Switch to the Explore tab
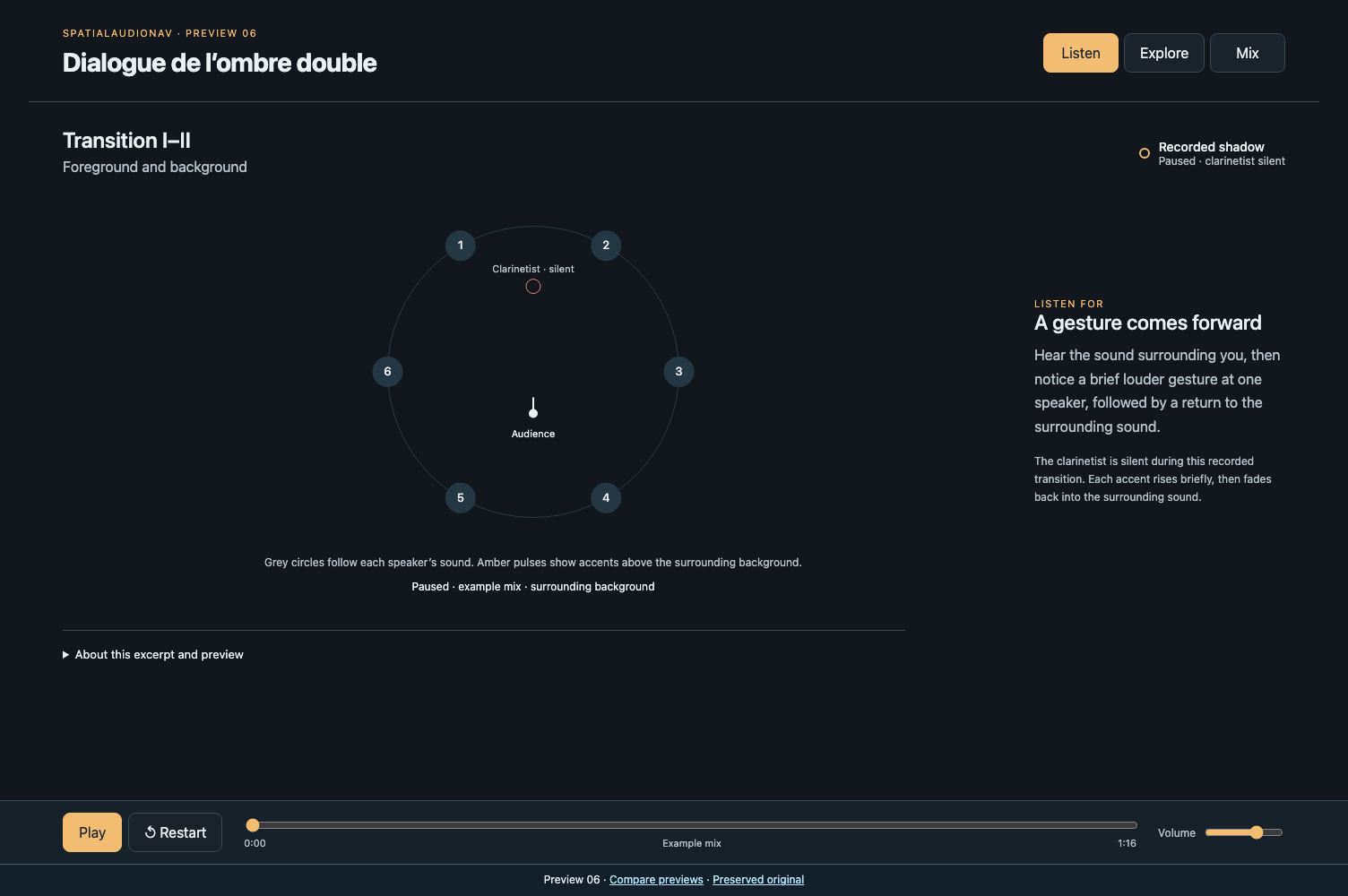This screenshot has height=896, width=1348. [x=1164, y=53]
